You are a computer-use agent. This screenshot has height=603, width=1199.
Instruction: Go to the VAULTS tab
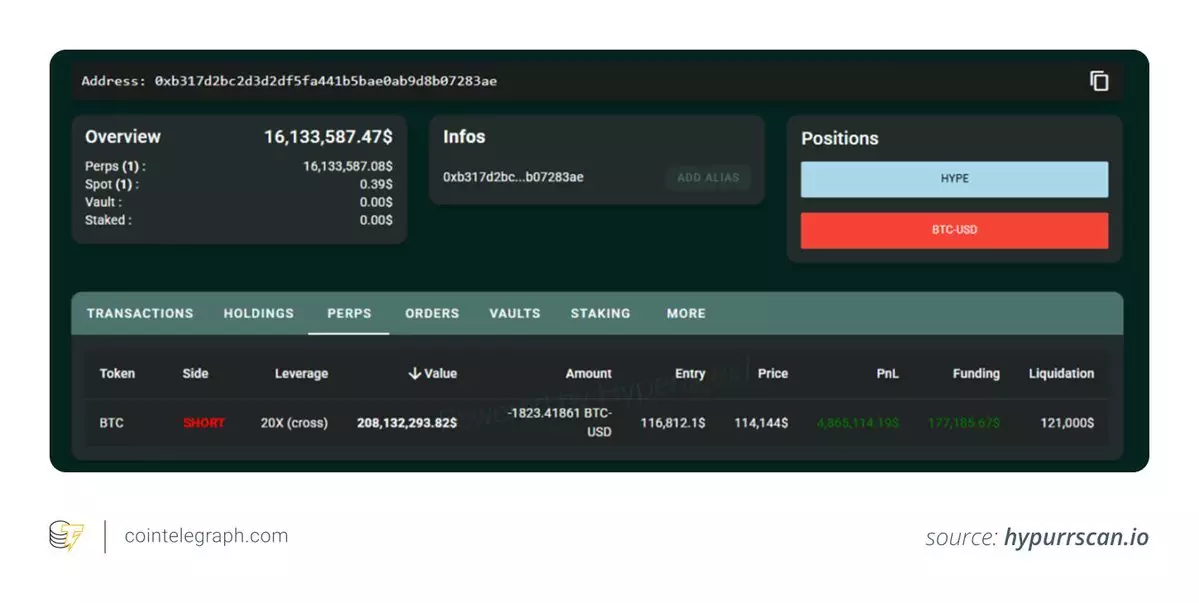(514, 313)
